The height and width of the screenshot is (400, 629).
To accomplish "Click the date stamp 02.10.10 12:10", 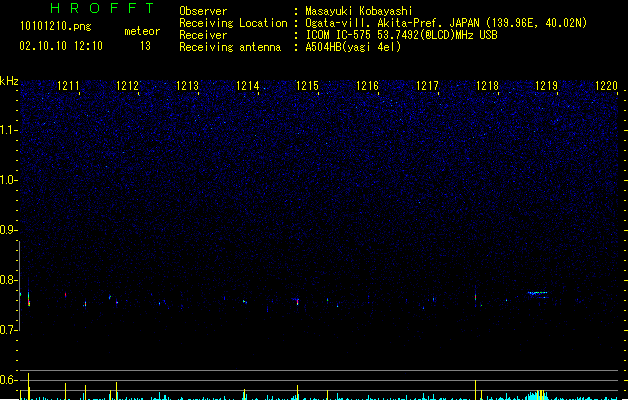I will pos(61,46).
